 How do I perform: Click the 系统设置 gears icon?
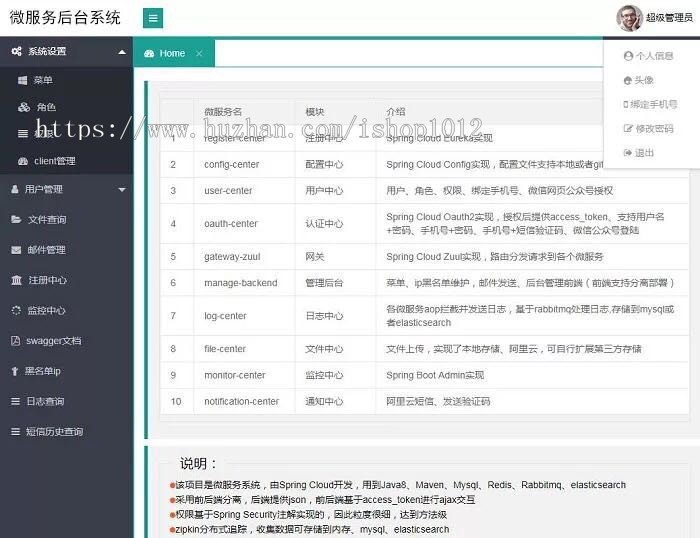tap(17, 51)
